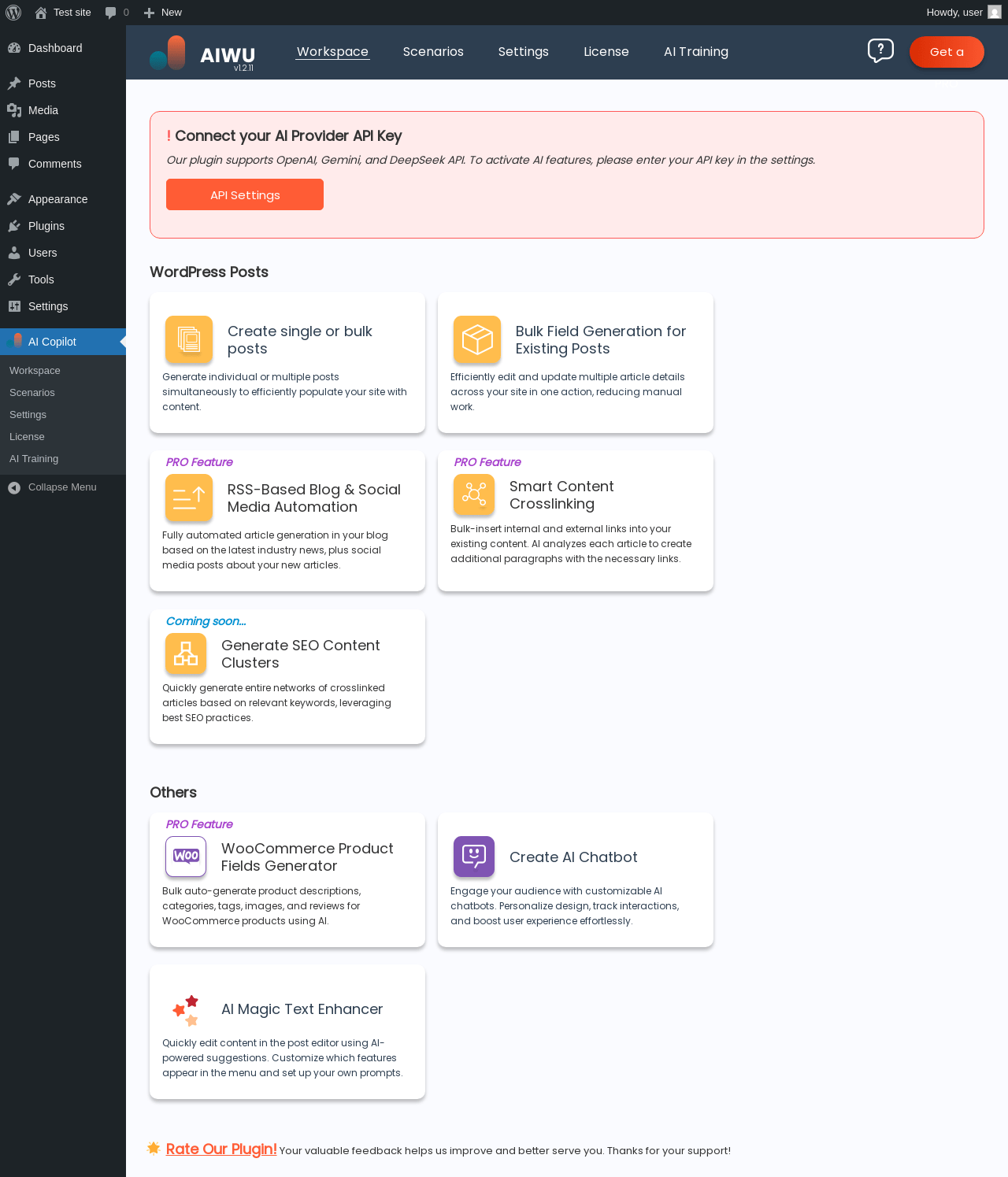Click the PRO Feature label above WooCommerce card

199,824
